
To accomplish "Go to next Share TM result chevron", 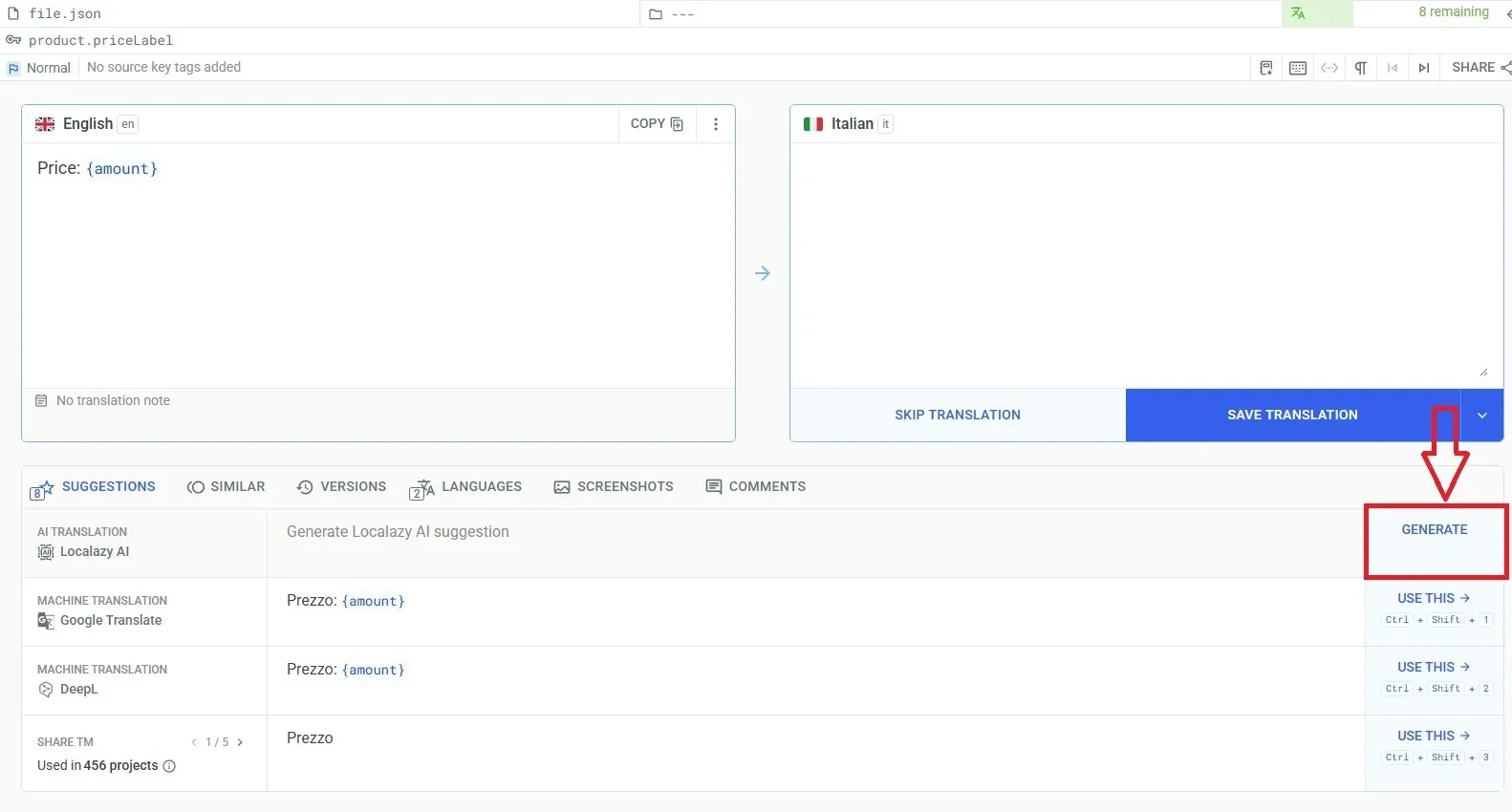I will (x=240, y=742).
